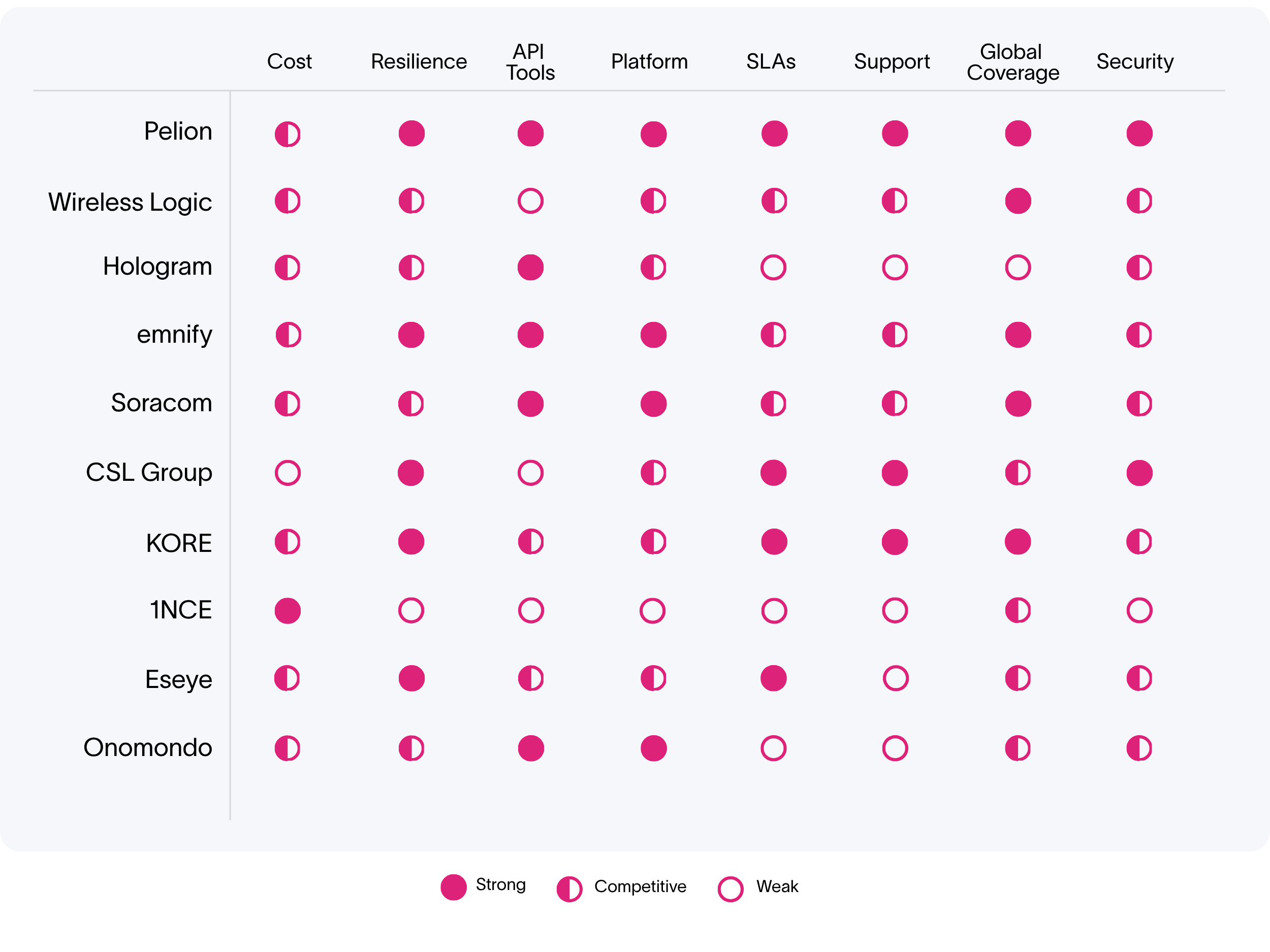Click the Security column header
This screenshot has width=1270, height=952.
[1134, 61]
